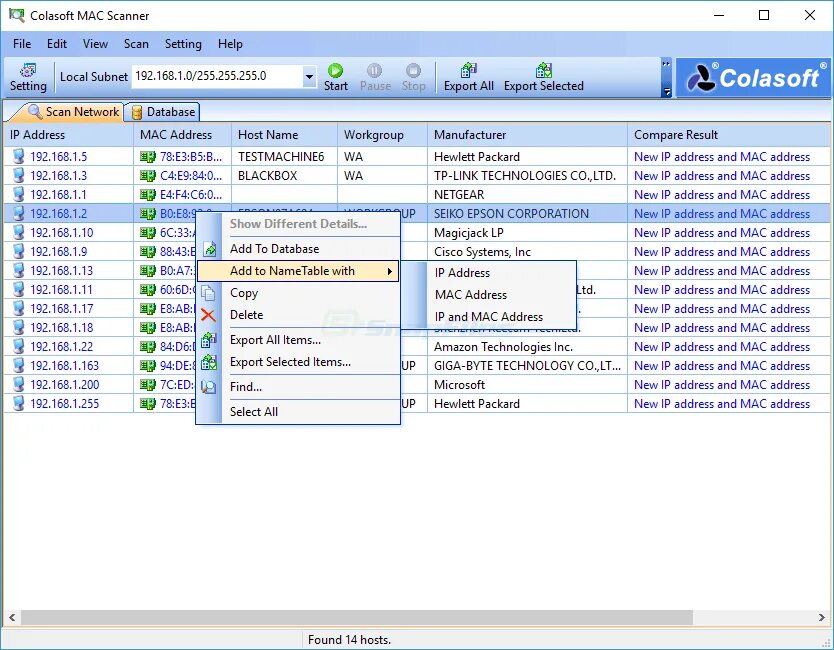This screenshot has height=650, width=834.
Task: Open the View menu
Action: [x=95, y=44]
